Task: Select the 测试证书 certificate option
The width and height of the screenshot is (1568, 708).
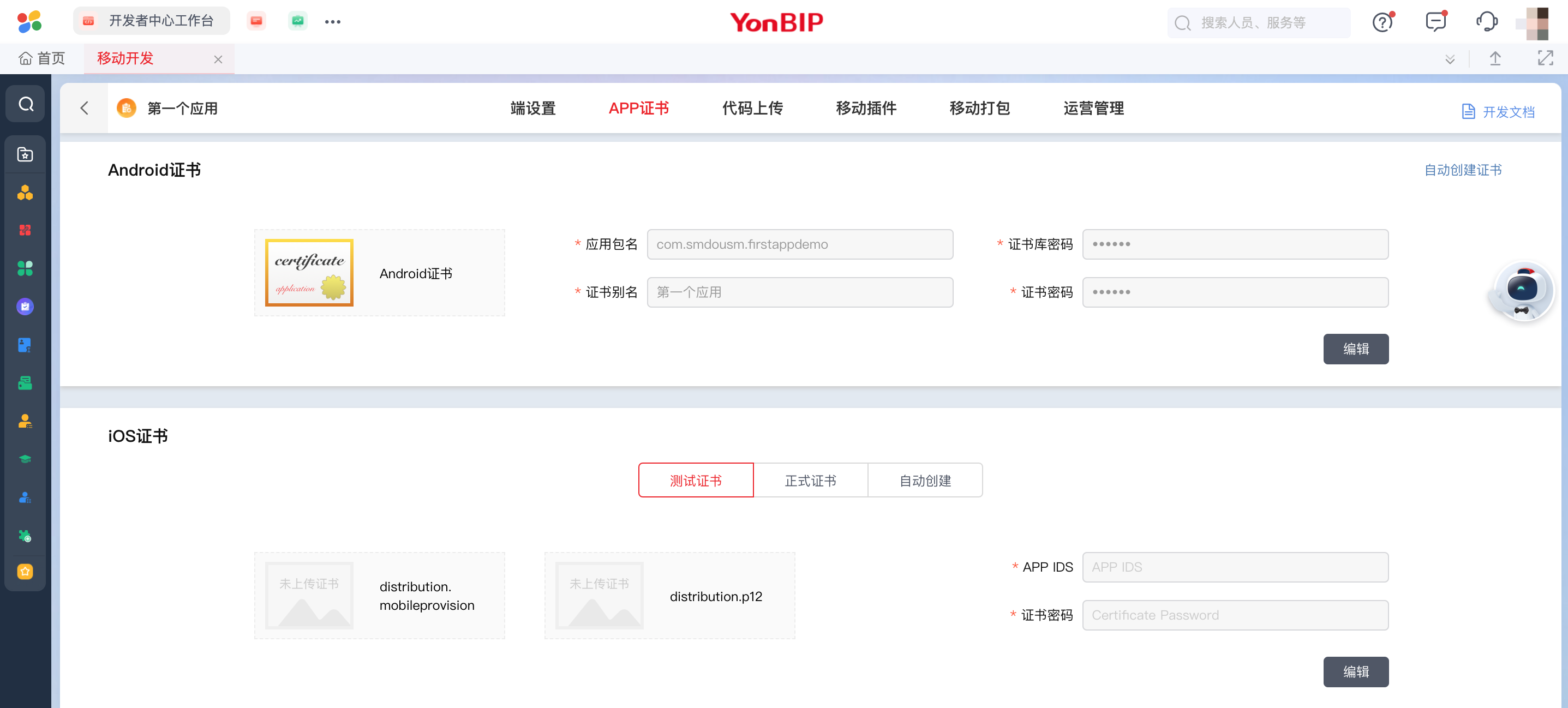Action: tap(695, 481)
